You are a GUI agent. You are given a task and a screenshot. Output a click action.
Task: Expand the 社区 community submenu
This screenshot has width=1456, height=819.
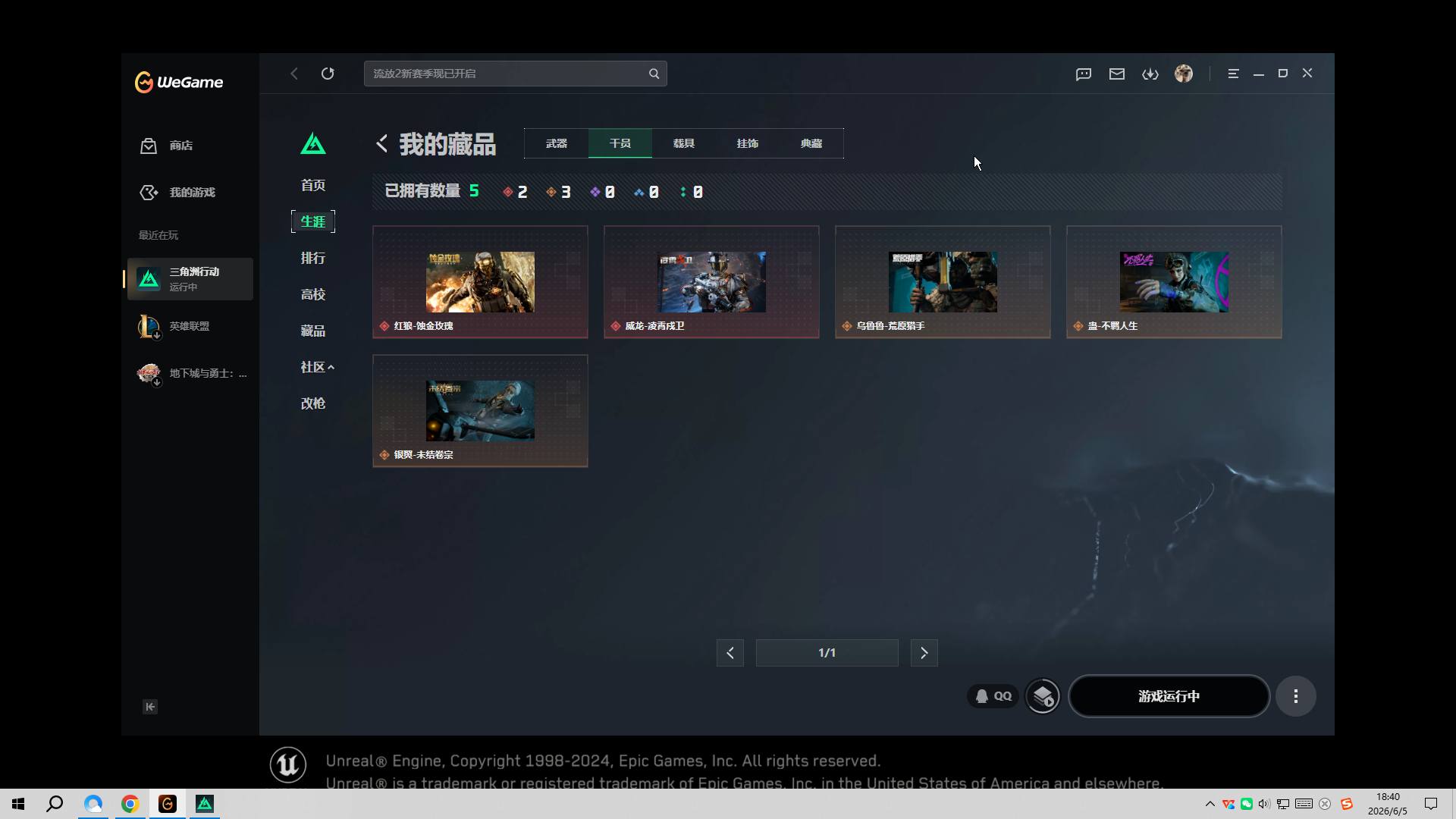pos(317,368)
